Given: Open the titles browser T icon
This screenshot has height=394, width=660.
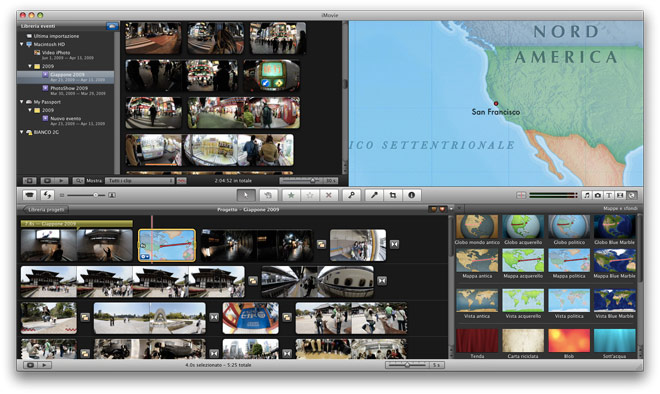Looking at the screenshot, I should 609,195.
